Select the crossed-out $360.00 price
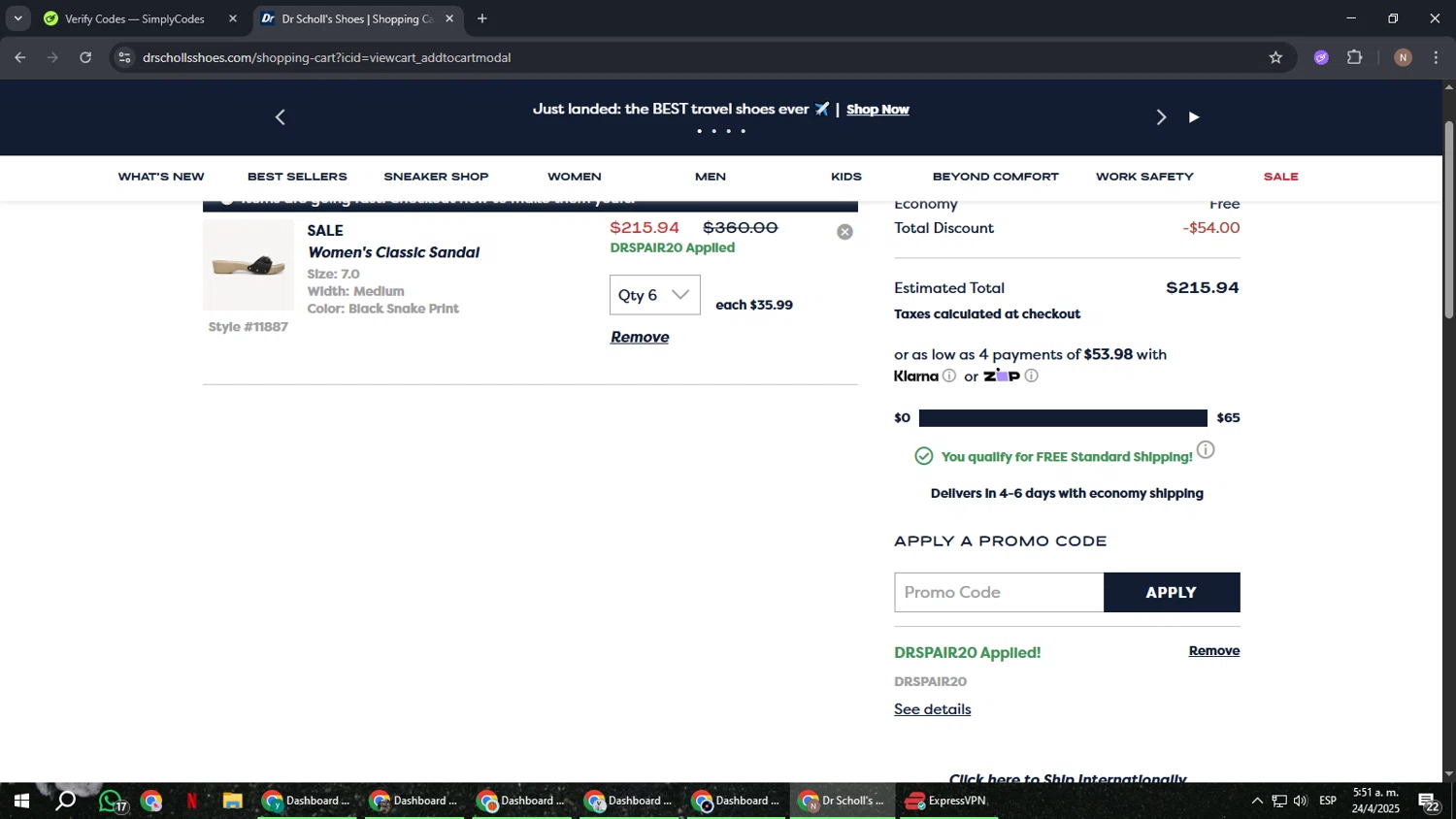 tap(741, 228)
